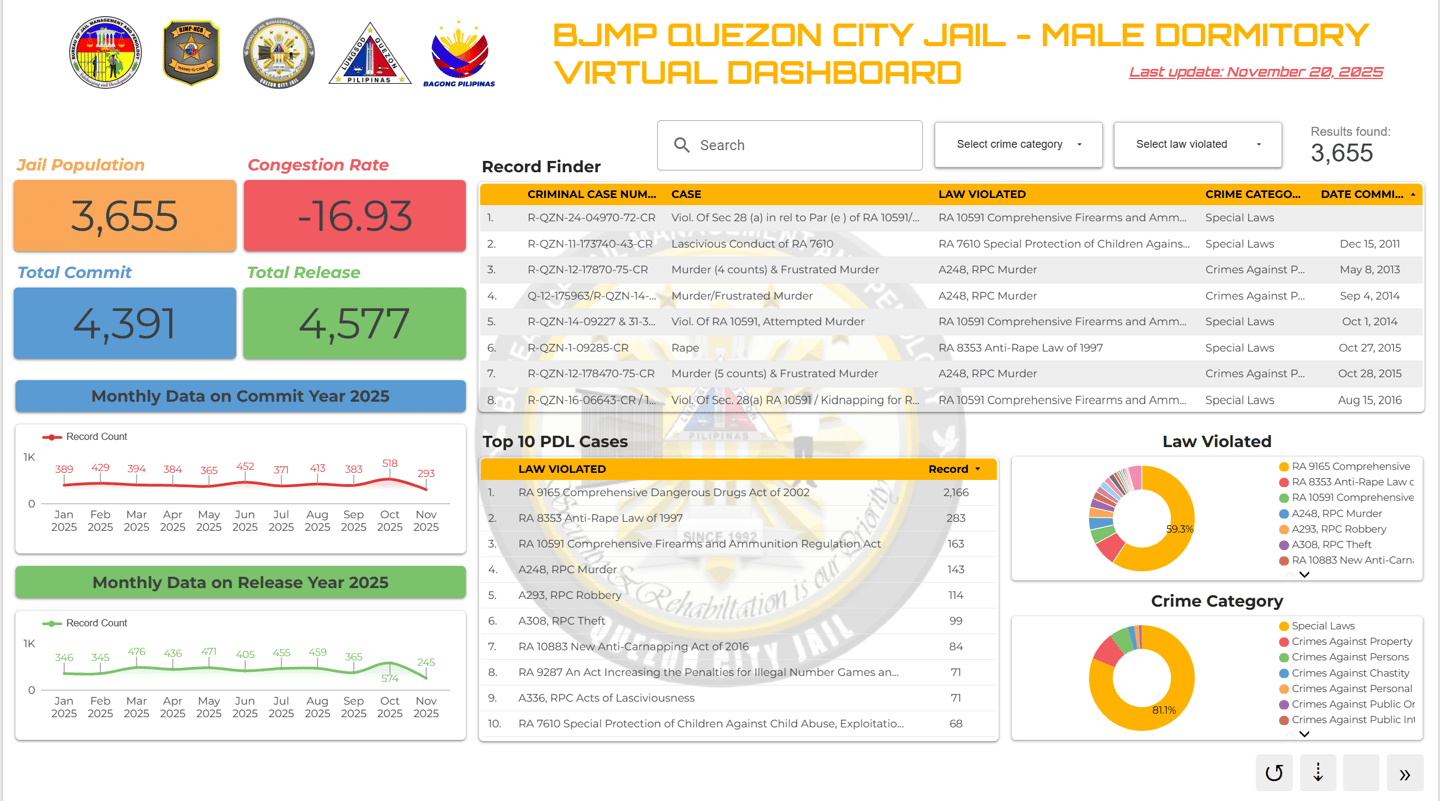Click the Lungsod Quezon triangle logo
Image resolution: width=1440 pixels, height=801 pixels.
coord(370,54)
